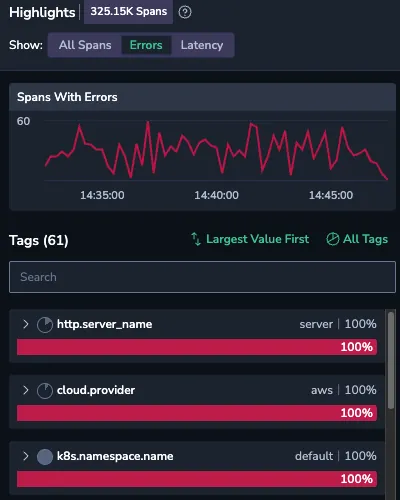Click the Spans With Errors line chart
Viewport: 400px width, 500px height.
[x=216, y=150]
